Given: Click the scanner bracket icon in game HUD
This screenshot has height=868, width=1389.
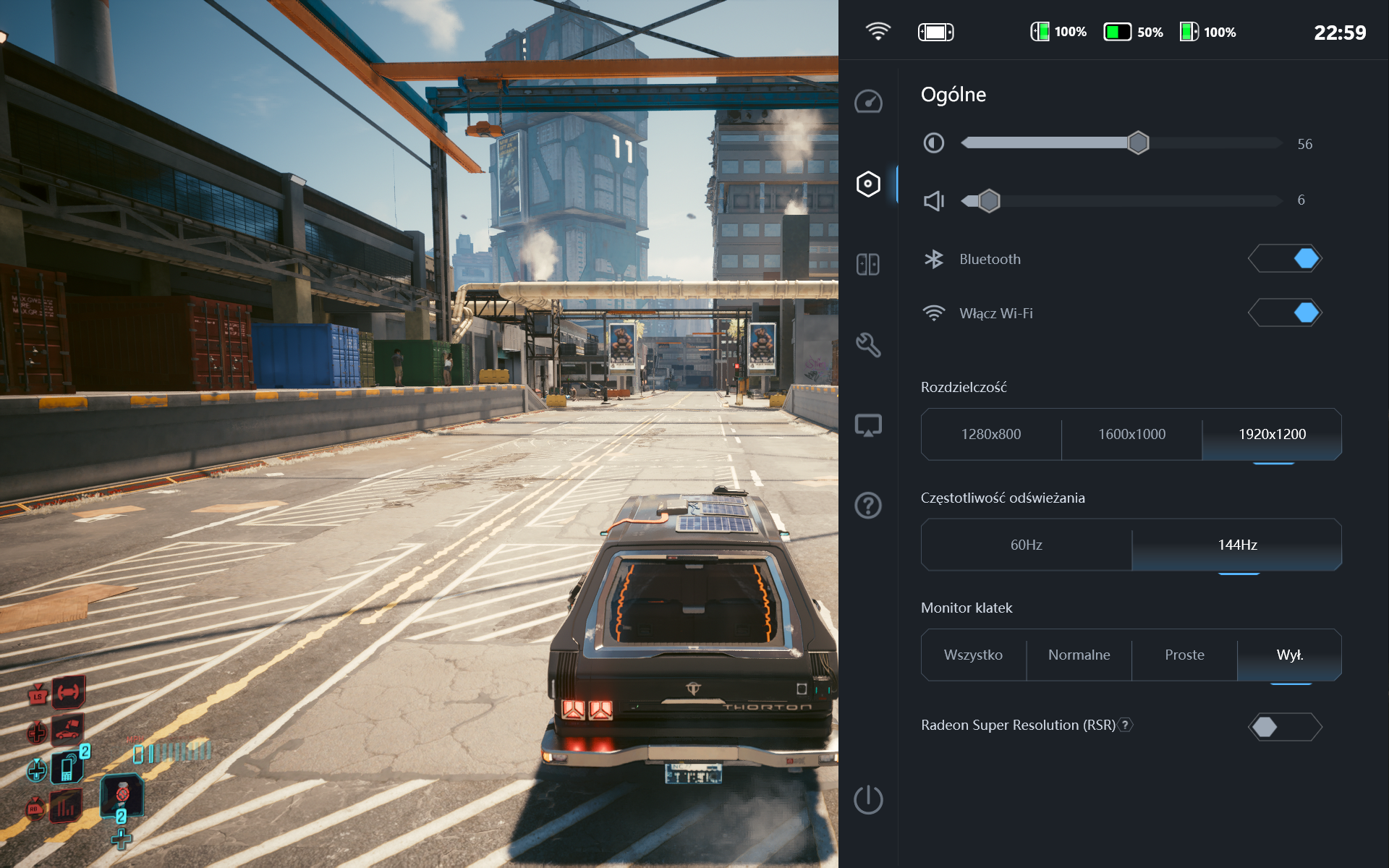Looking at the screenshot, I should point(68,693).
